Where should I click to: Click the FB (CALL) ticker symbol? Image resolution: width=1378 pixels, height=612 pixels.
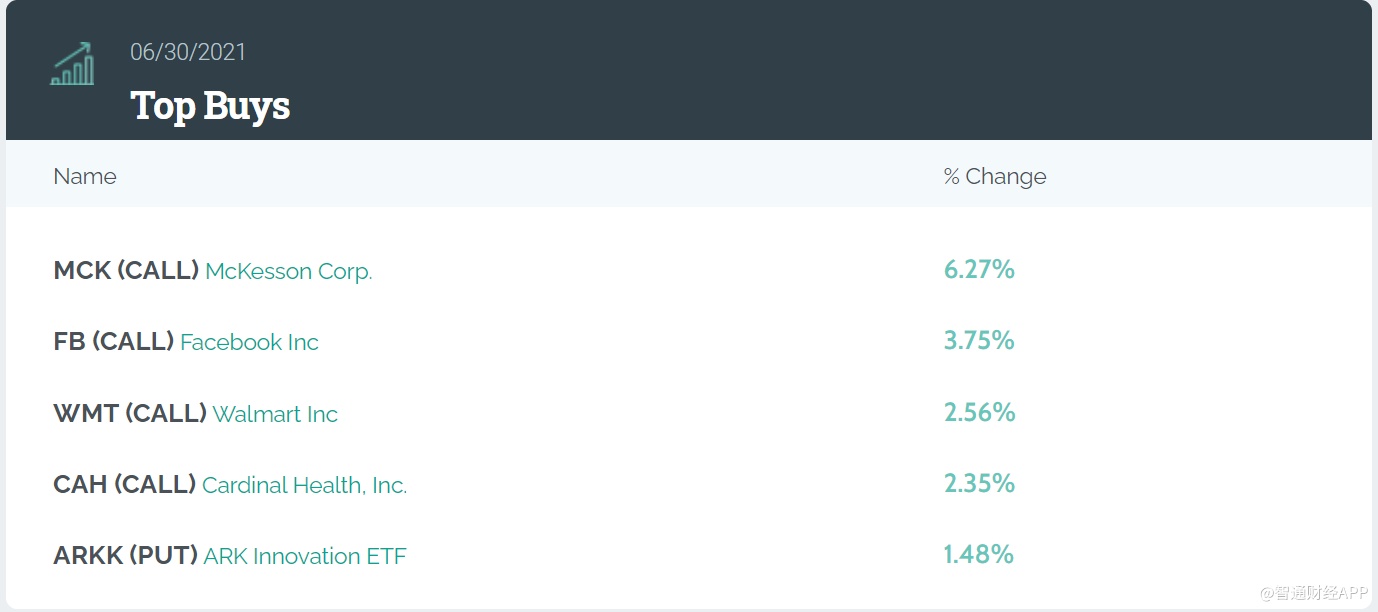point(114,341)
